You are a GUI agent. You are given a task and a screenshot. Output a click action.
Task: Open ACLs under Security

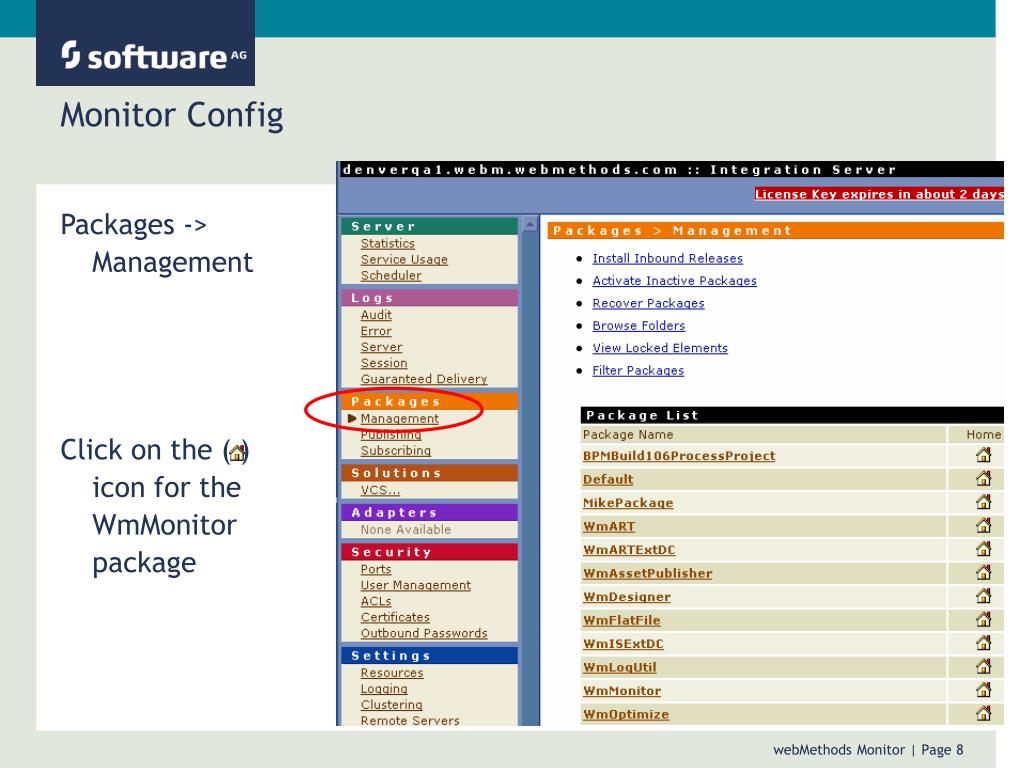coord(376,601)
